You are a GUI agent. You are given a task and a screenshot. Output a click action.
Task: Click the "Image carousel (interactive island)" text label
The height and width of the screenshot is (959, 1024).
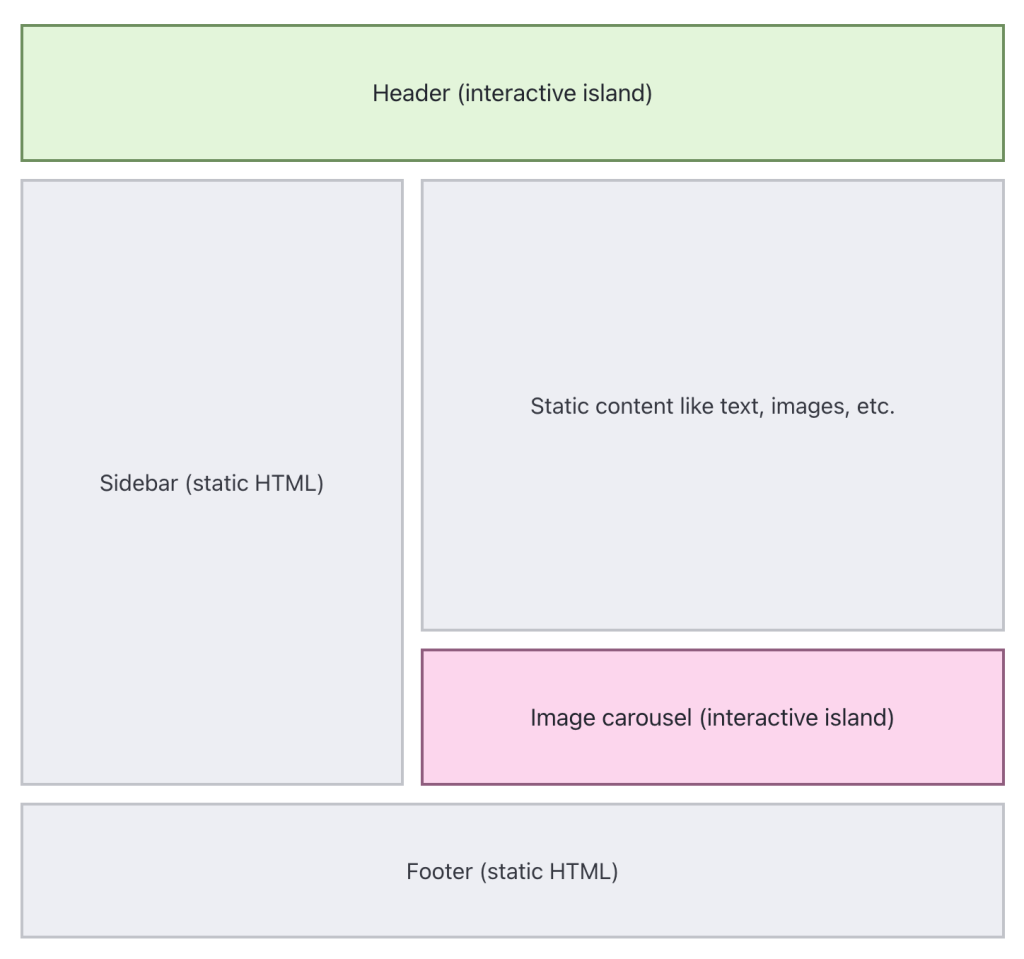[712, 718]
